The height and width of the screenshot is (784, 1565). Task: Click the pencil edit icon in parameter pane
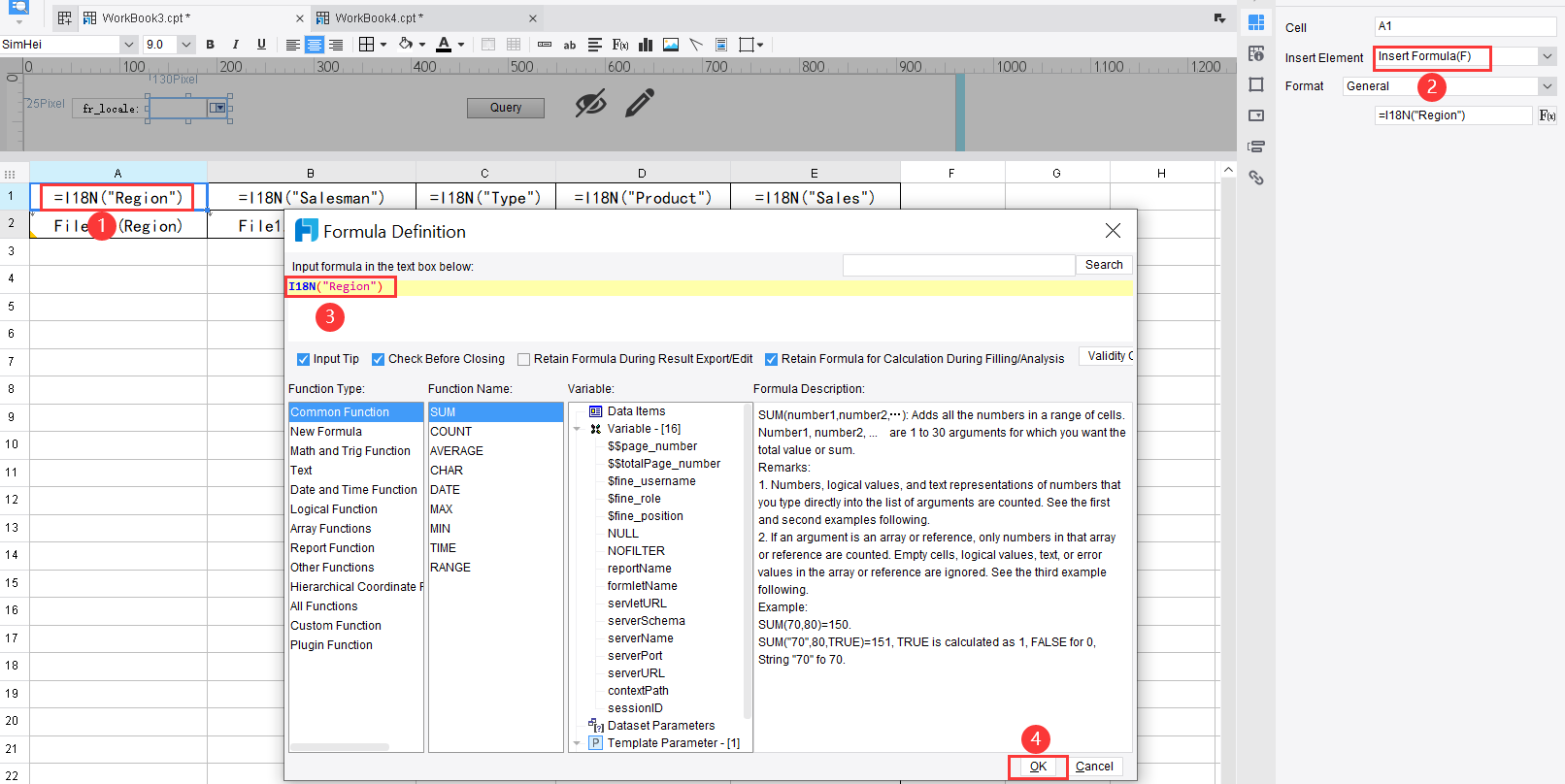pos(640,103)
